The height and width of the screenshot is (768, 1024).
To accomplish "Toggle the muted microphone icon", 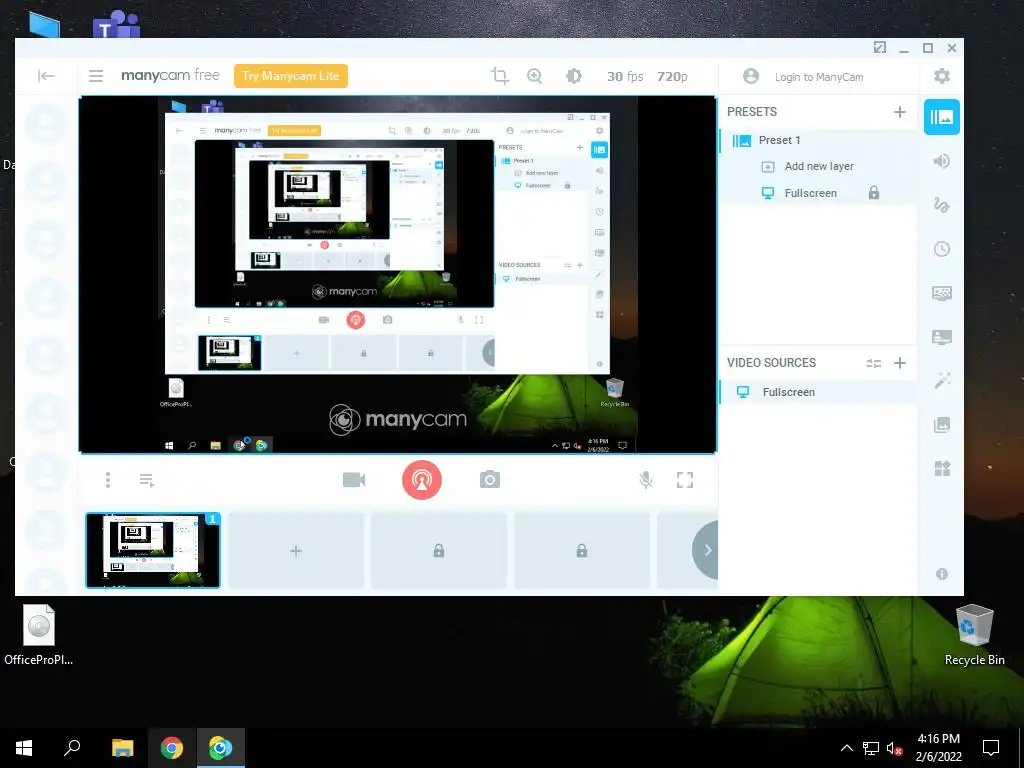I will click(x=646, y=480).
